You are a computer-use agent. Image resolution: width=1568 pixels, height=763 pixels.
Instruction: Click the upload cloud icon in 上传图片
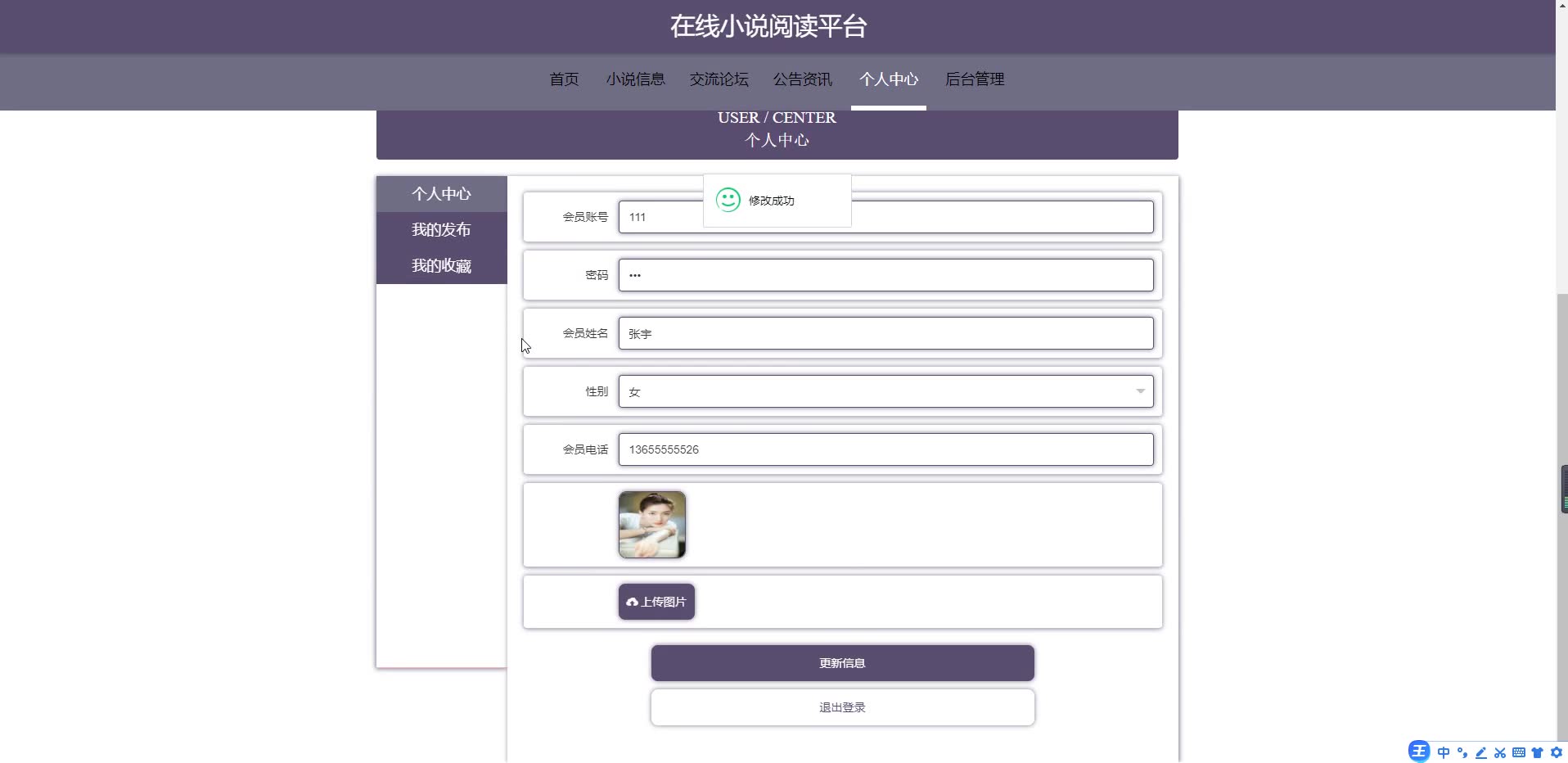point(632,602)
